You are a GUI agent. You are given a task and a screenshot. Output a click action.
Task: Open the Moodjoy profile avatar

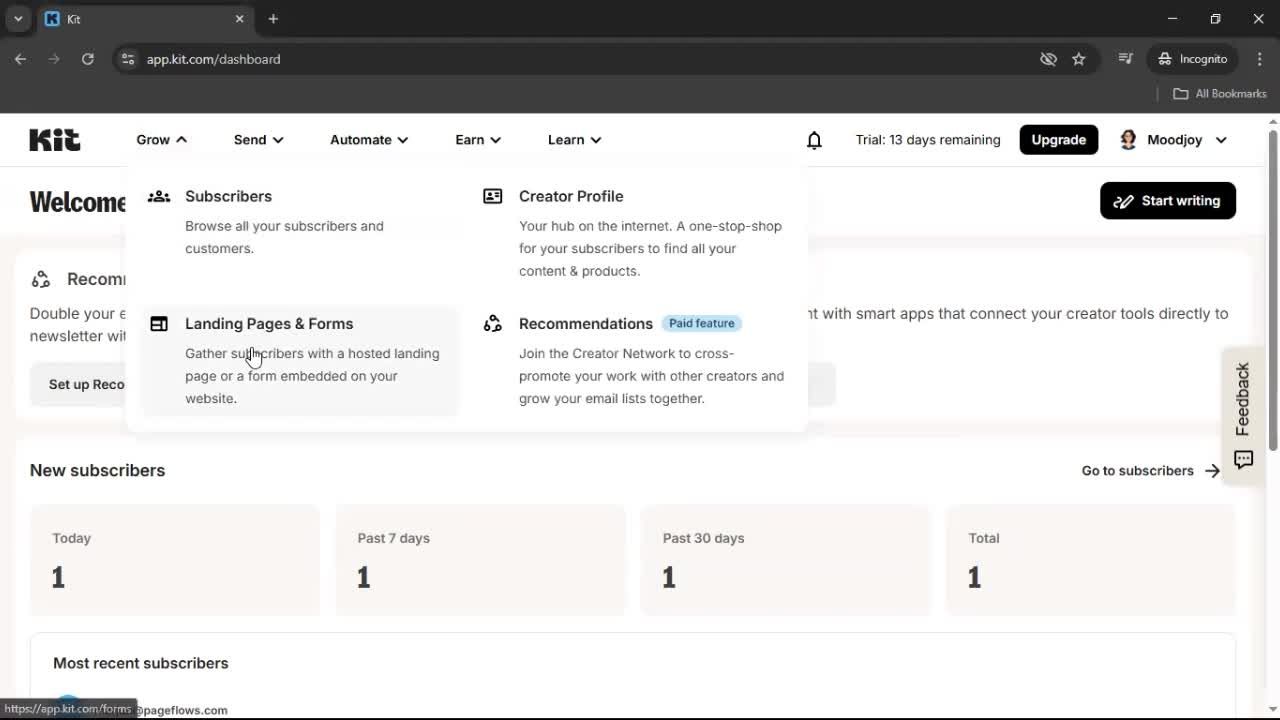[1128, 140]
